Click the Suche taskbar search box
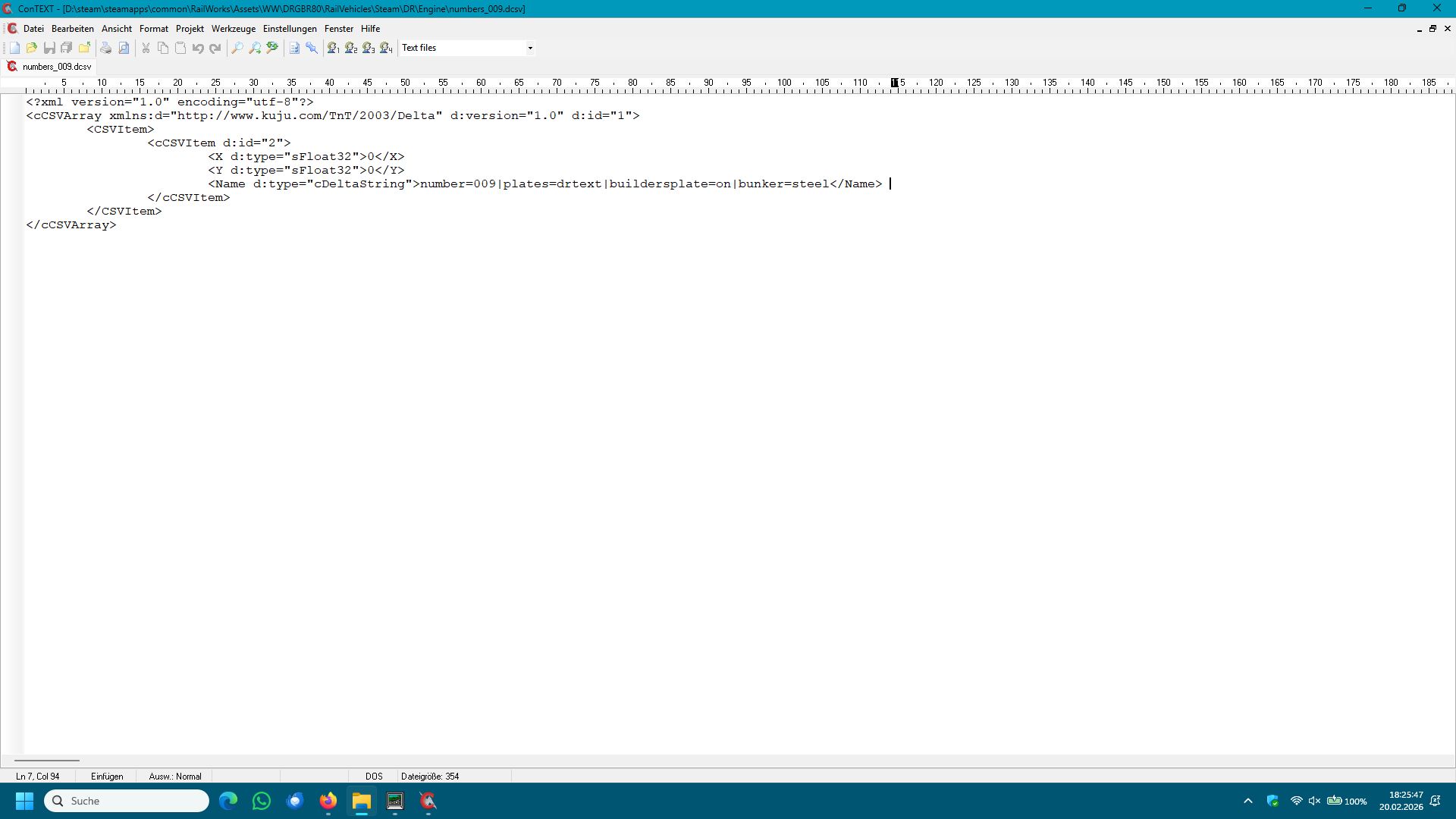This screenshot has width=1456, height=819. point(127,801)
